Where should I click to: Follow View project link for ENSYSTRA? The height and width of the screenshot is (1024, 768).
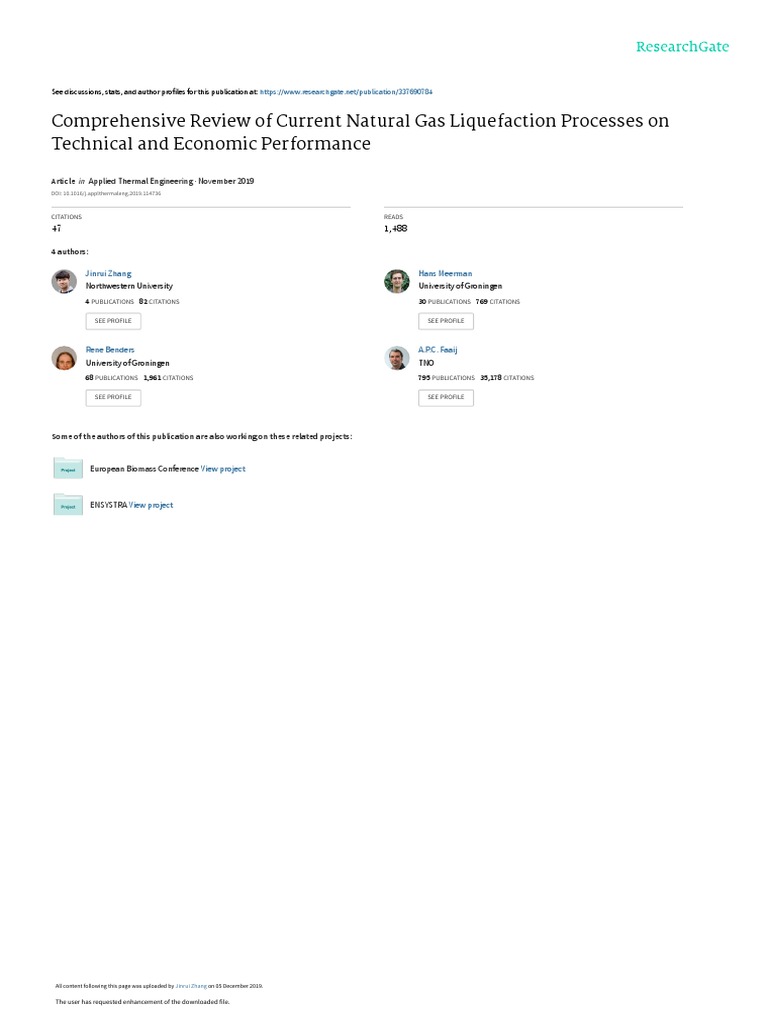[x=151, y=505]
